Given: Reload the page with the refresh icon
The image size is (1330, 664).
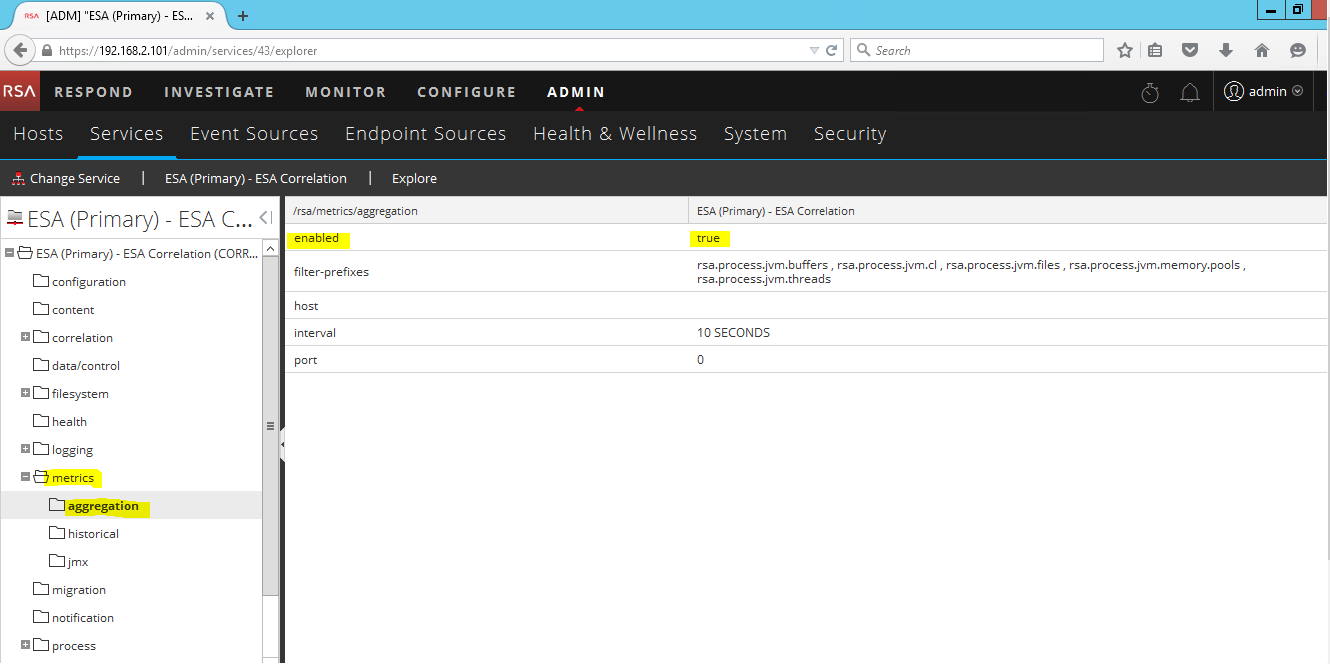Looking at the screenshot, I should pos(831,50).
